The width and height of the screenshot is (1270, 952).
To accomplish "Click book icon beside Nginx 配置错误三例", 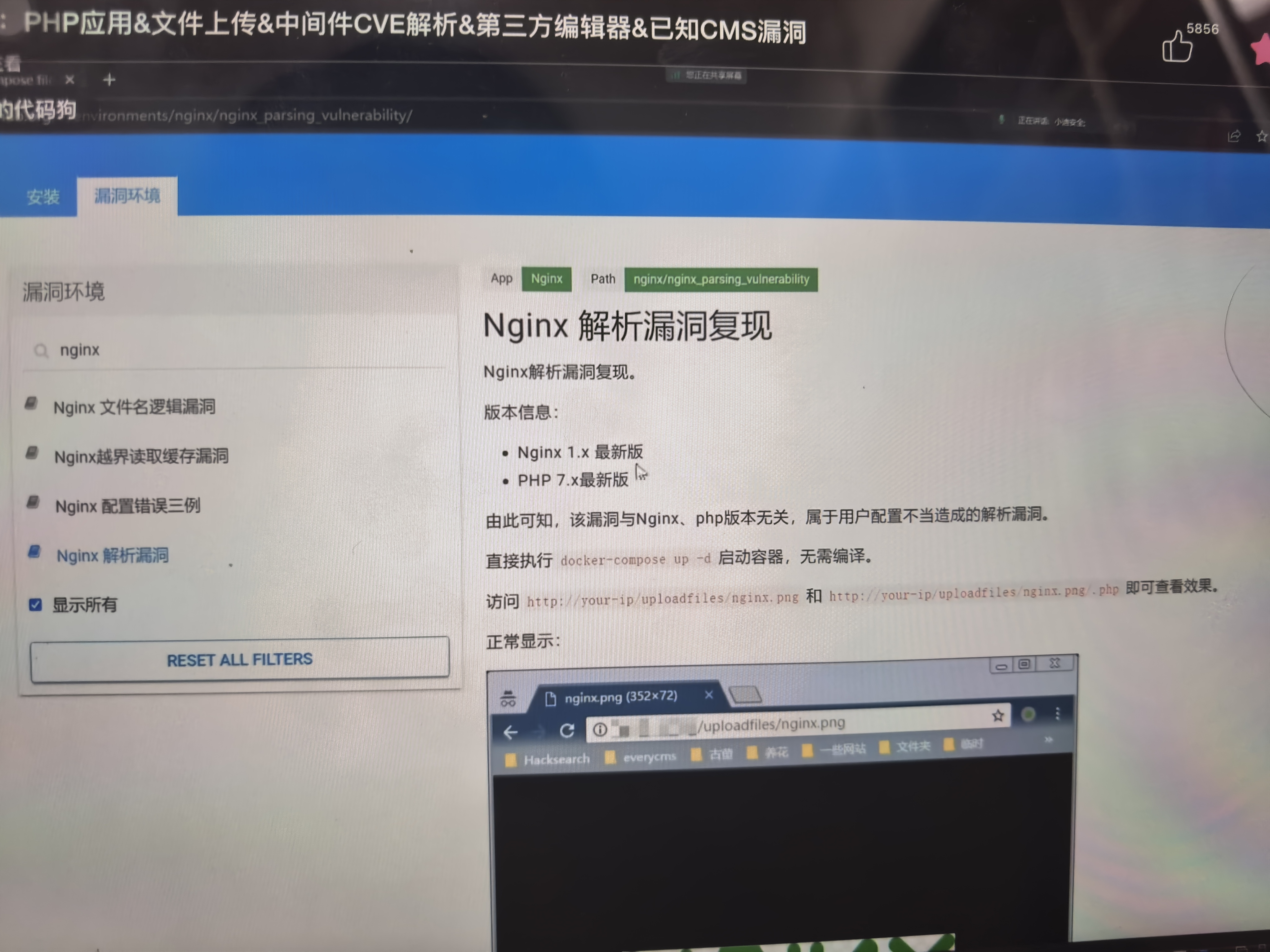I will 33,503.
